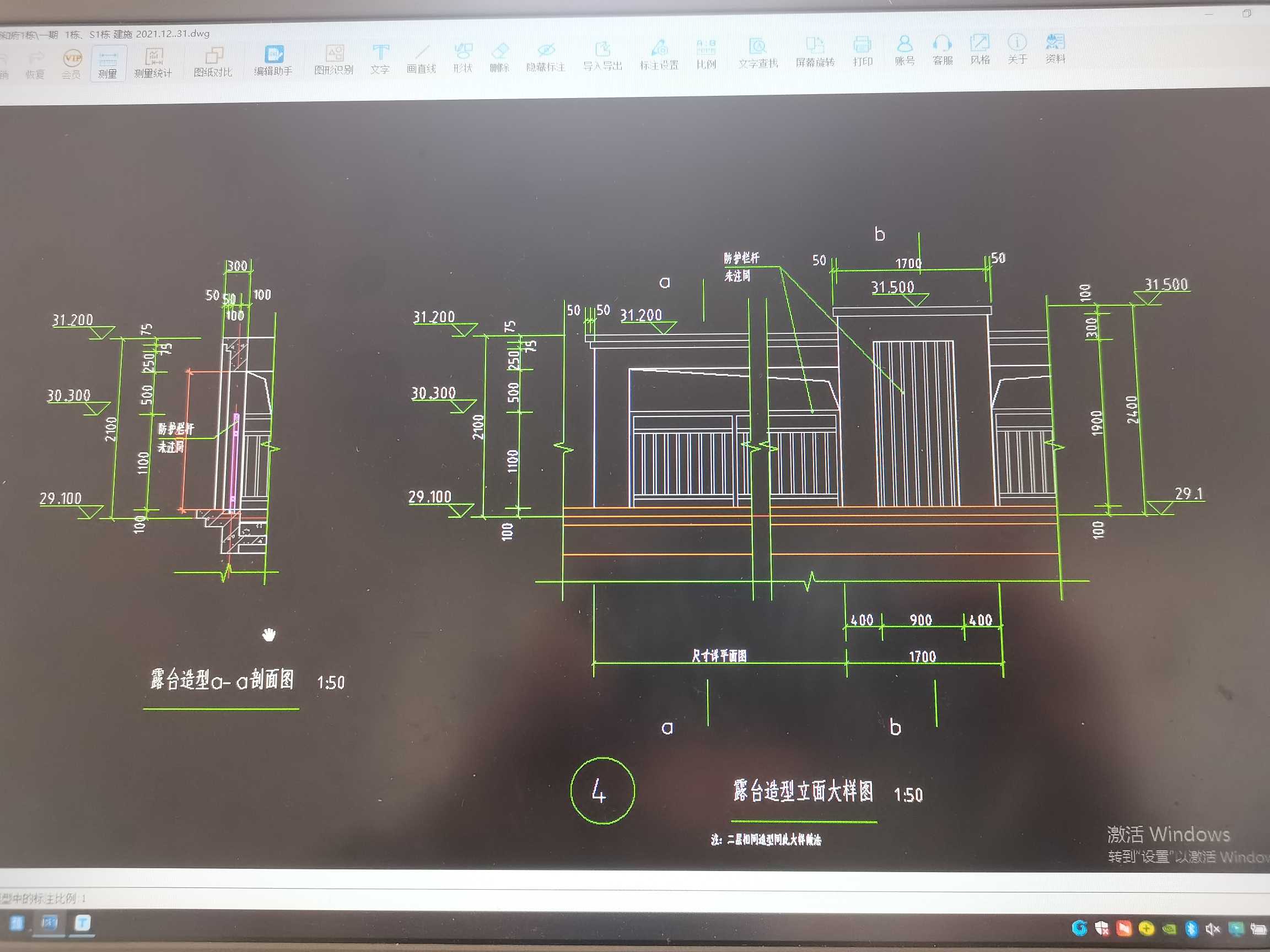Switch to the taskbar app with the T icon
Viewport: 1270px width, 952px height.
click(83, 923)
